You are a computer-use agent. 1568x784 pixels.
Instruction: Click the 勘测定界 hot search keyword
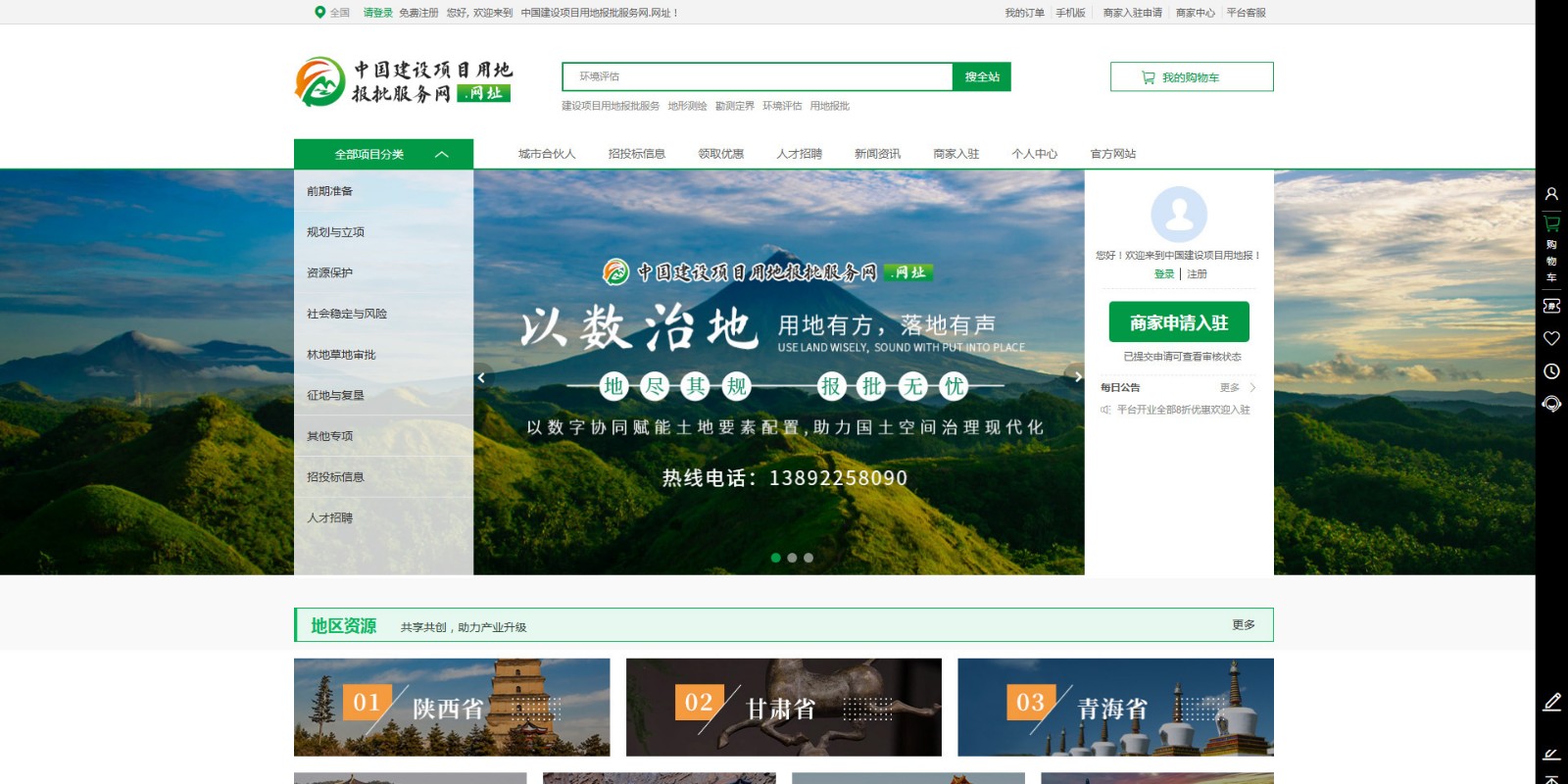click(x=735, y=106)
